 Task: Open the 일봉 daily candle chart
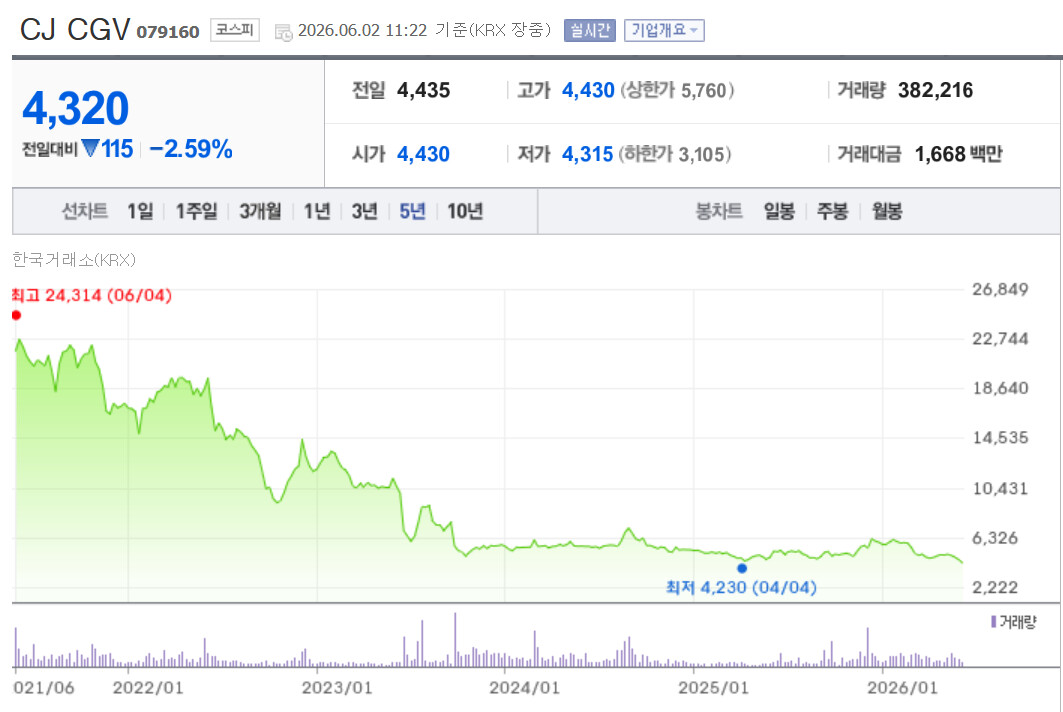point(779,212)
